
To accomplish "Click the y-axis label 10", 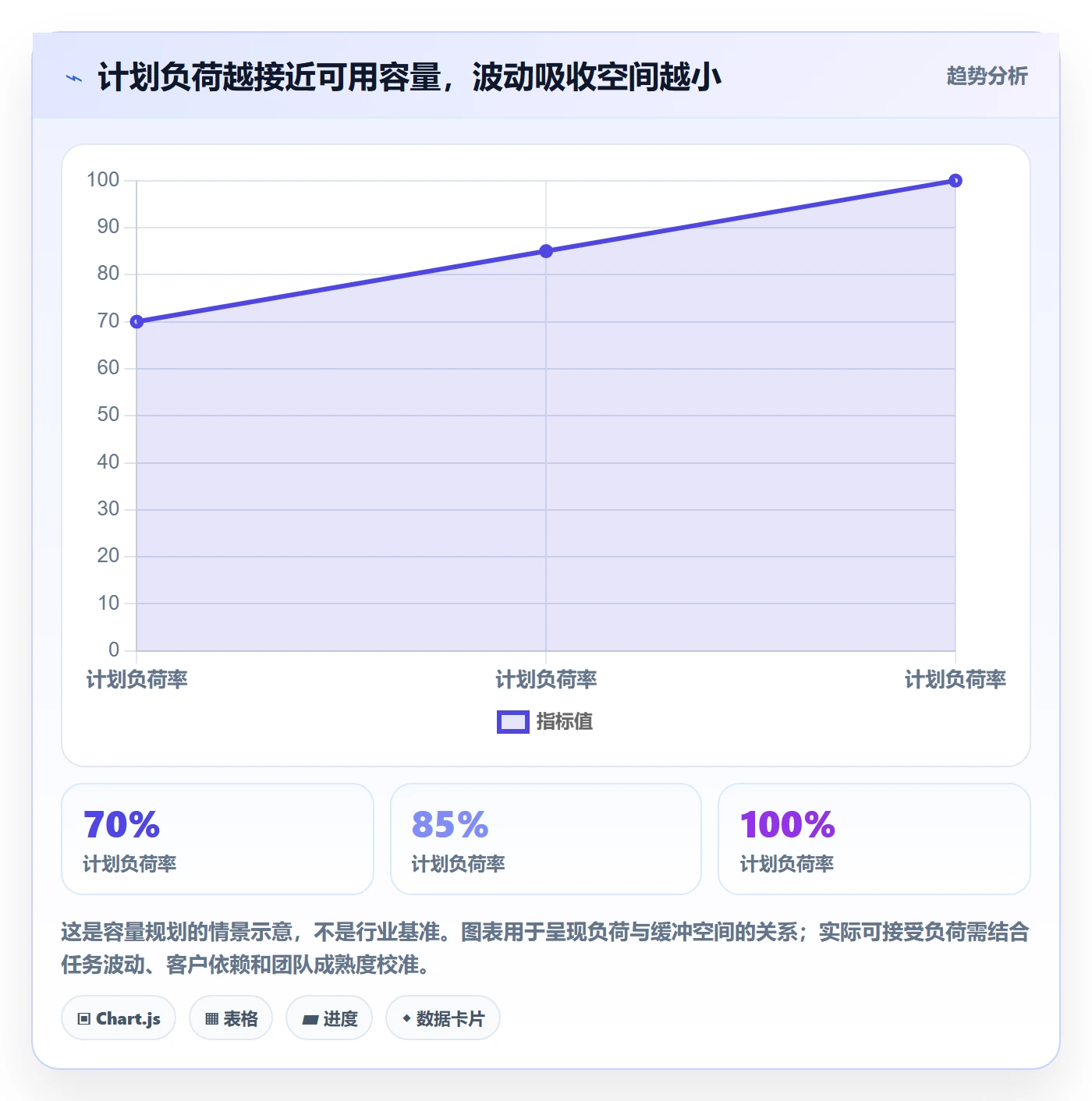I will tap(108, 603).
